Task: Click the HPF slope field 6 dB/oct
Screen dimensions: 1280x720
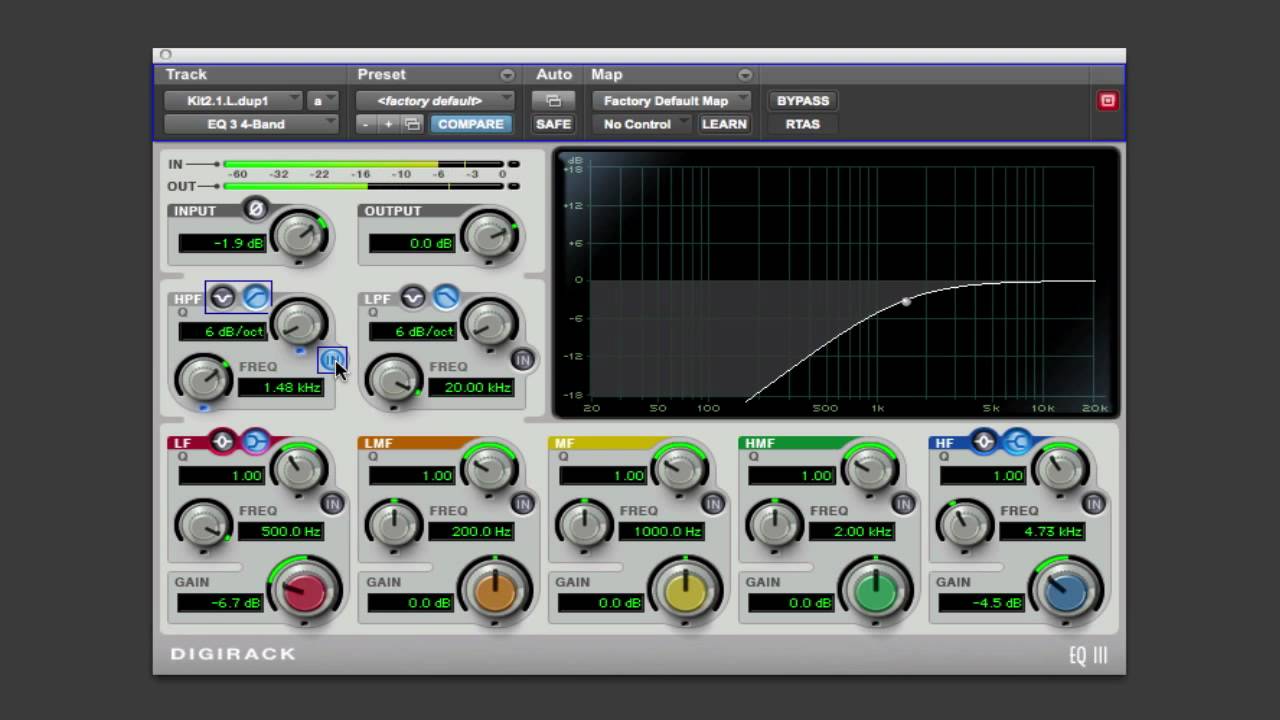Action: 222,331
